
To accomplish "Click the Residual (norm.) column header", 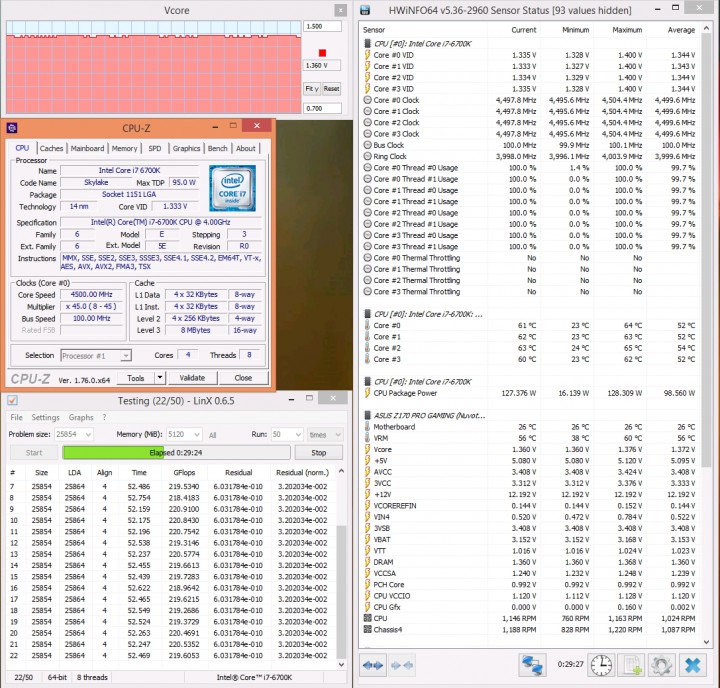I will pyautogui.click(x=302, y=472).
